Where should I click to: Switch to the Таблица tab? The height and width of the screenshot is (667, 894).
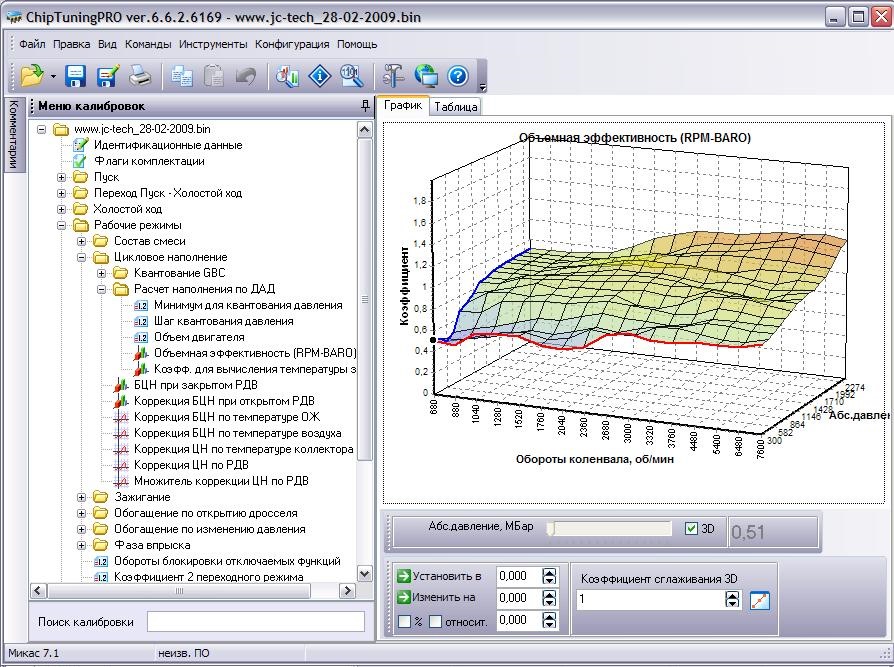tap(456, 107)
